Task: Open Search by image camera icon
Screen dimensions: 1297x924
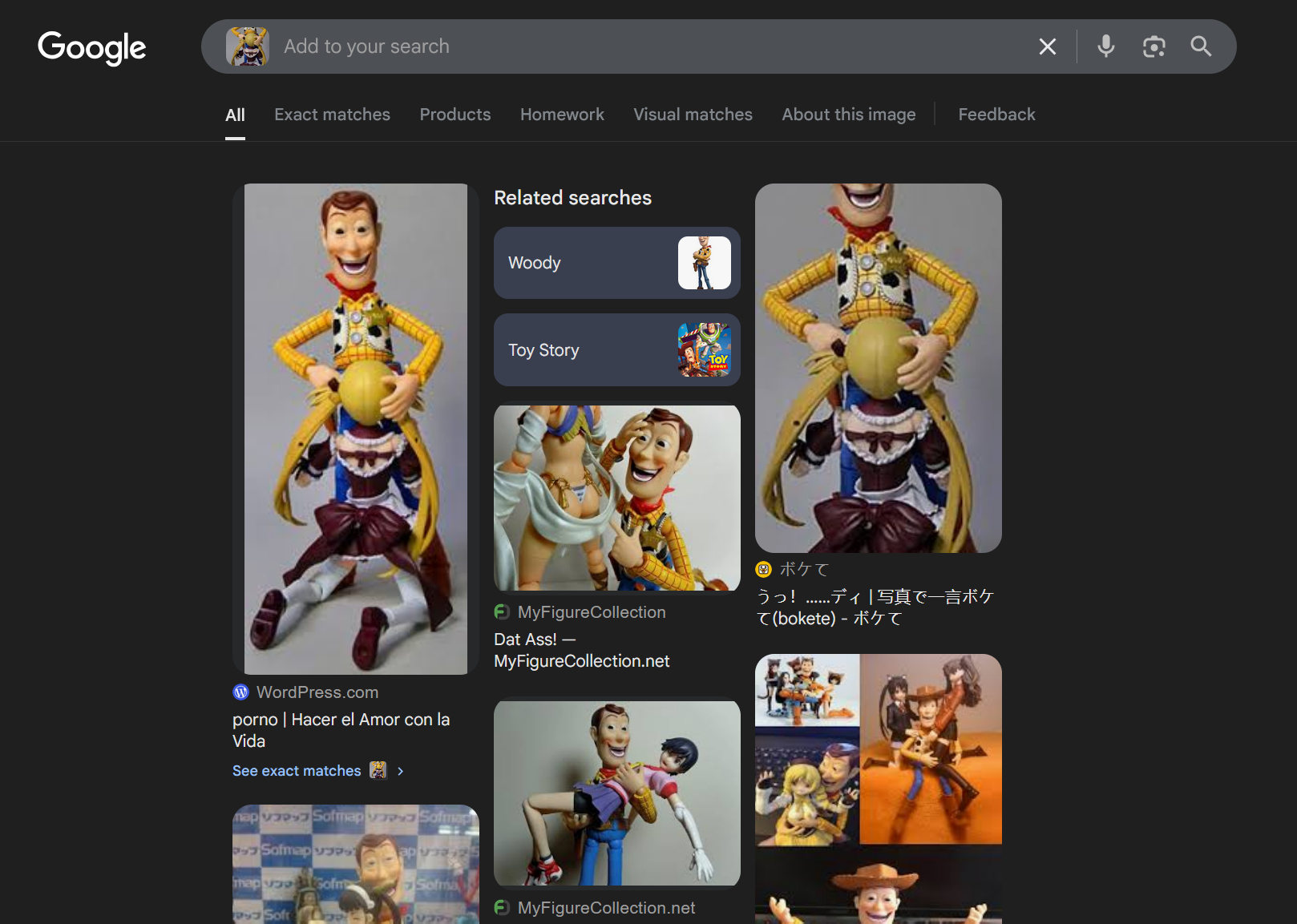Action: click(1154, 46)
